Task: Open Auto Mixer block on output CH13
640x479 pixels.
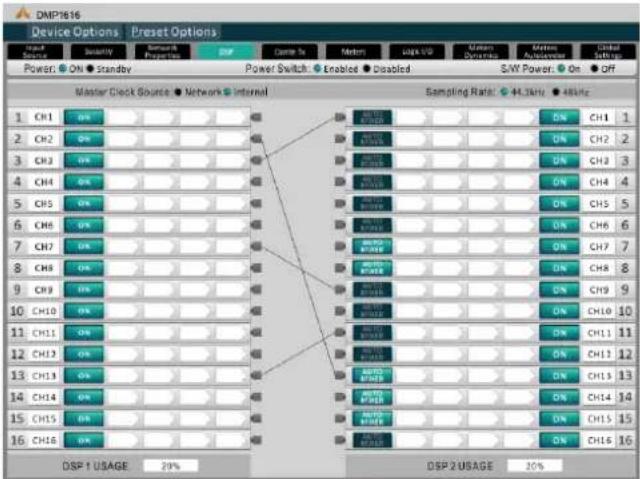Action: point(372,375)
